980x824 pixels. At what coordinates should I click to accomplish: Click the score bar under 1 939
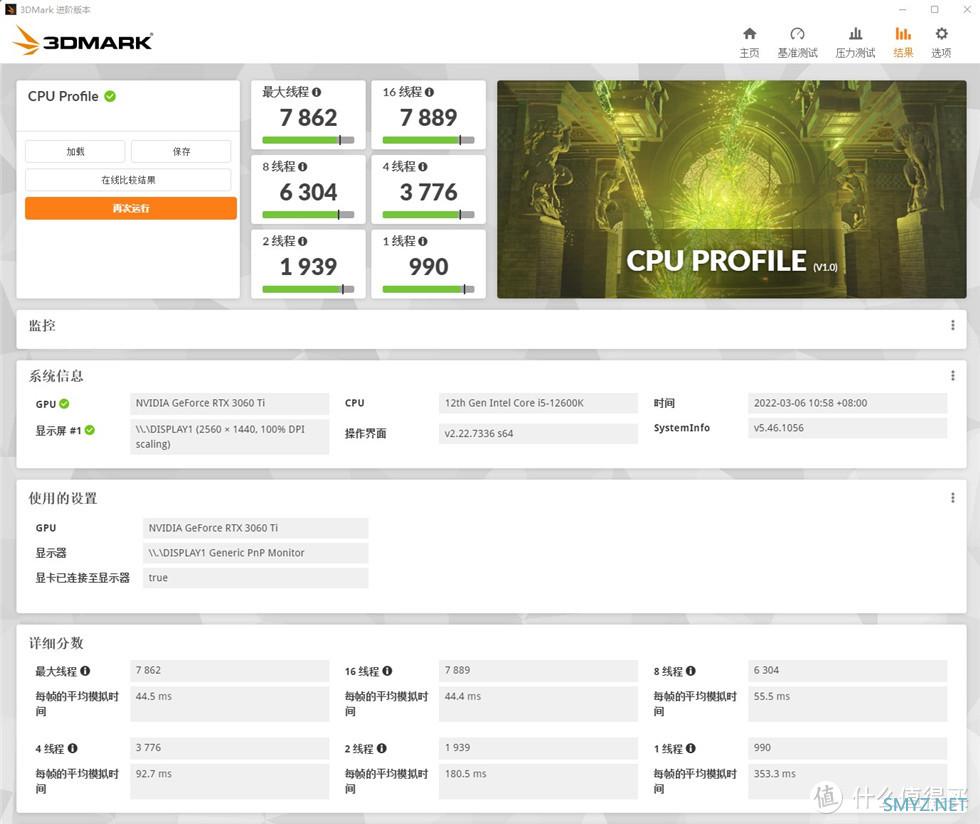[x=308, y=289]
